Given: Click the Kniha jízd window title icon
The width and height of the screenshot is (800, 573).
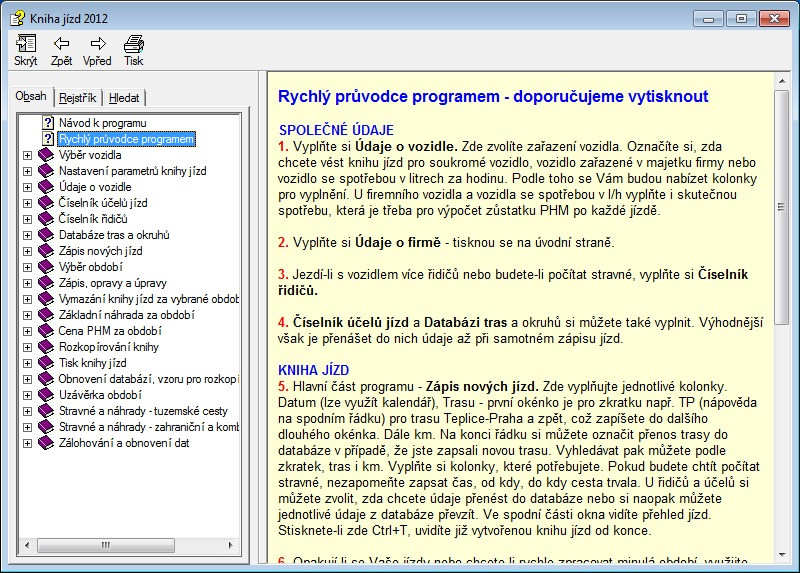Looking at the screenshot, I should pos(18,18).
